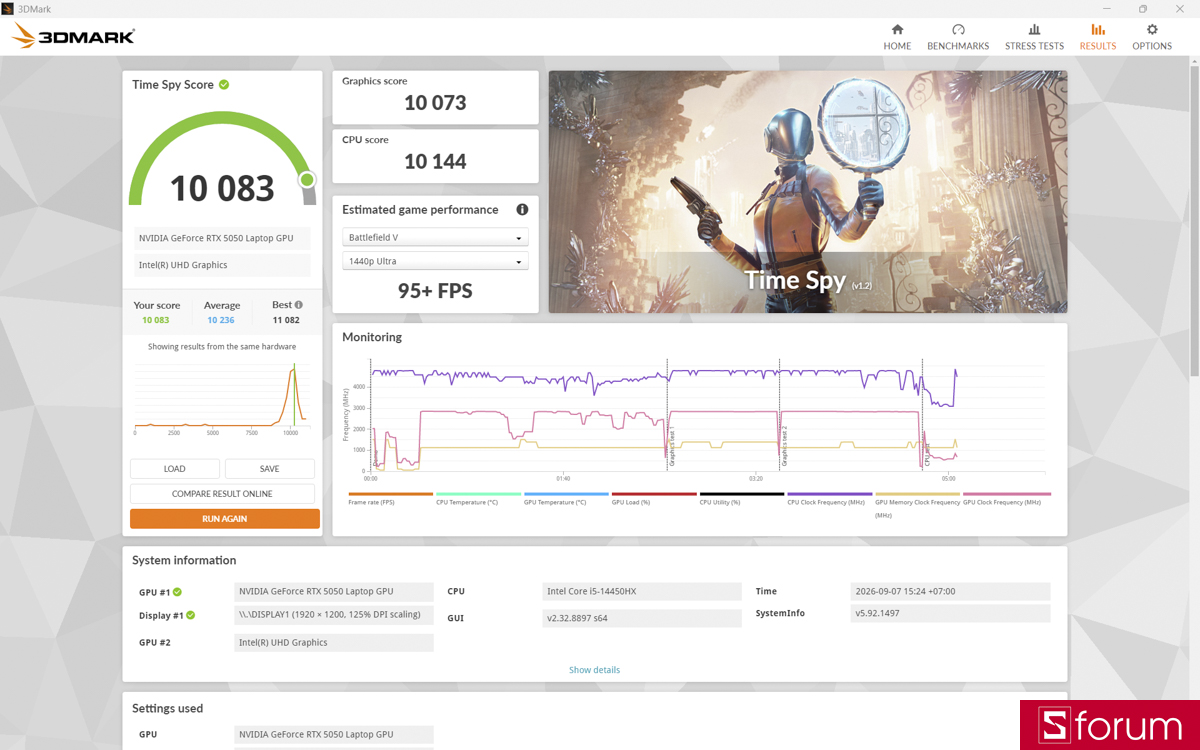Click the Average score 10 236
The image size is (1200, 750).
pyautogui.click(x=221, y=320)
